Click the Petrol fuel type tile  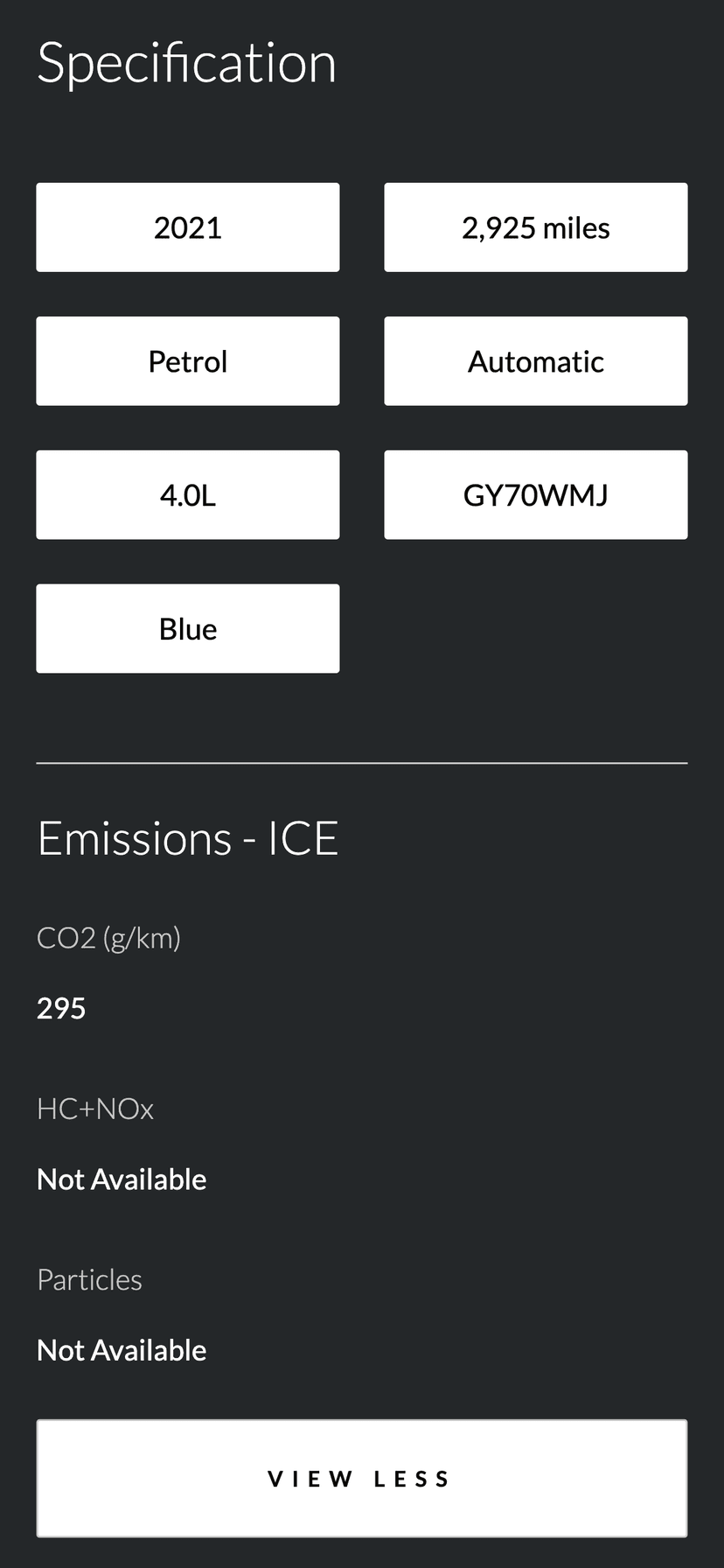(x=187, y=360)
